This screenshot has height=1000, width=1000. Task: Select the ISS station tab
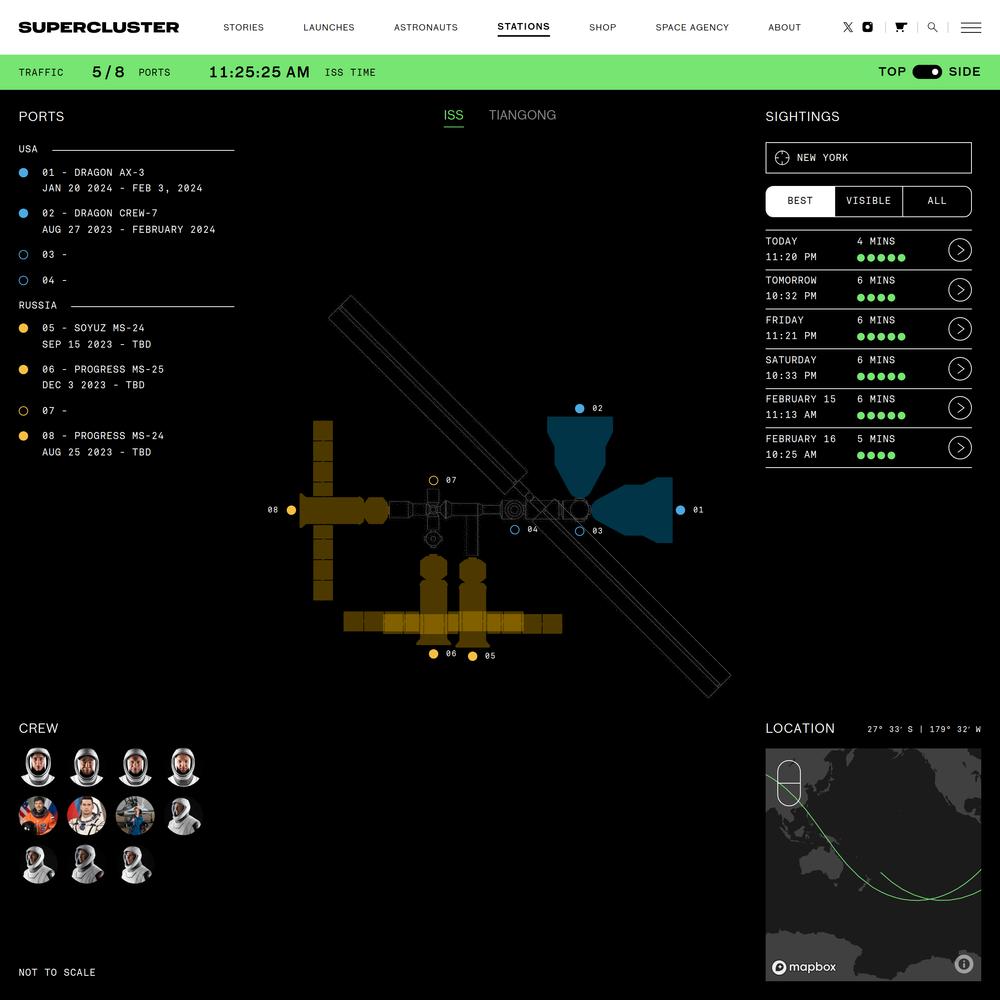coord(453,115)
